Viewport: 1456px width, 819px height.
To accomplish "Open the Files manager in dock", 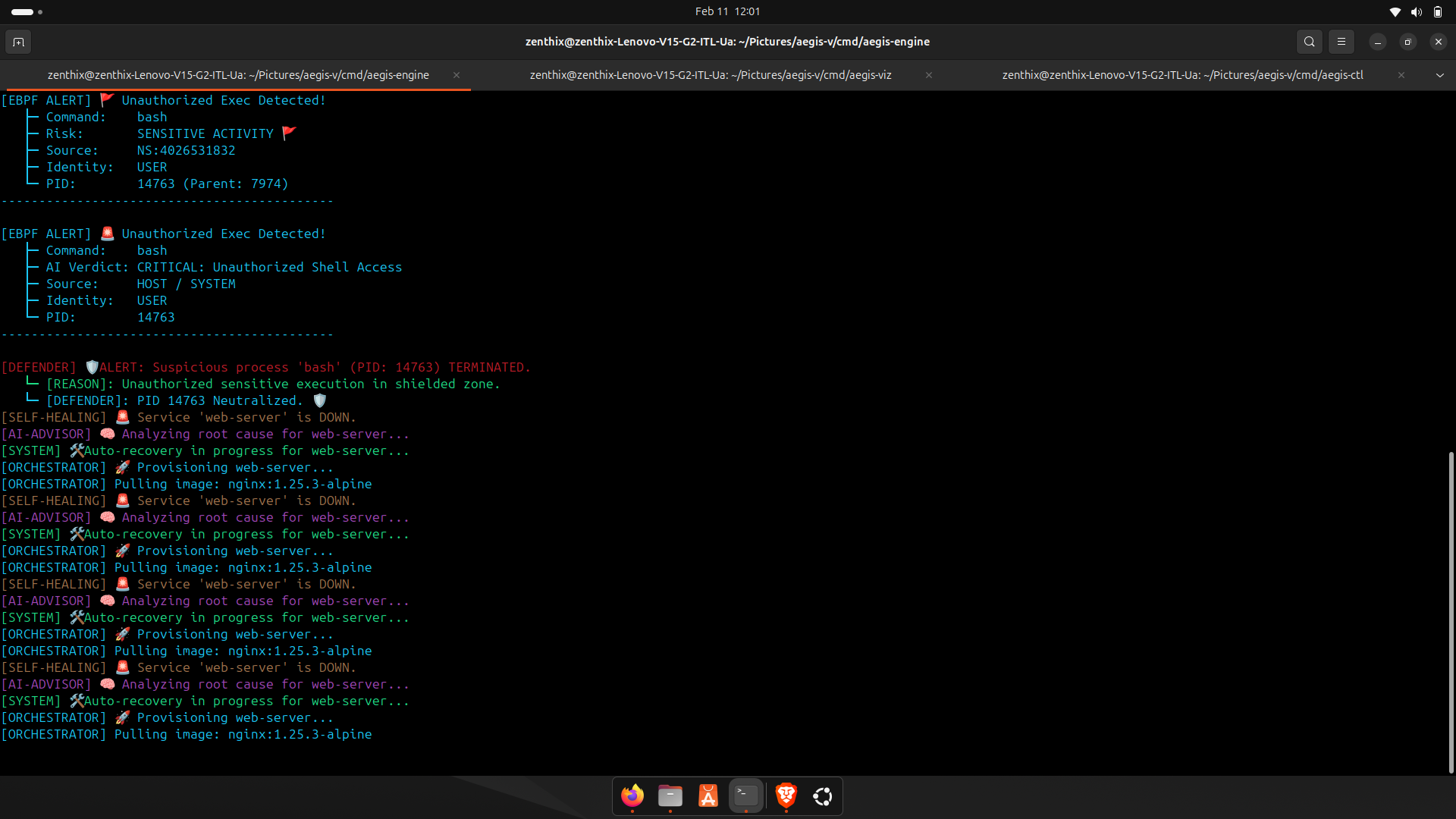I will (670, 795).
